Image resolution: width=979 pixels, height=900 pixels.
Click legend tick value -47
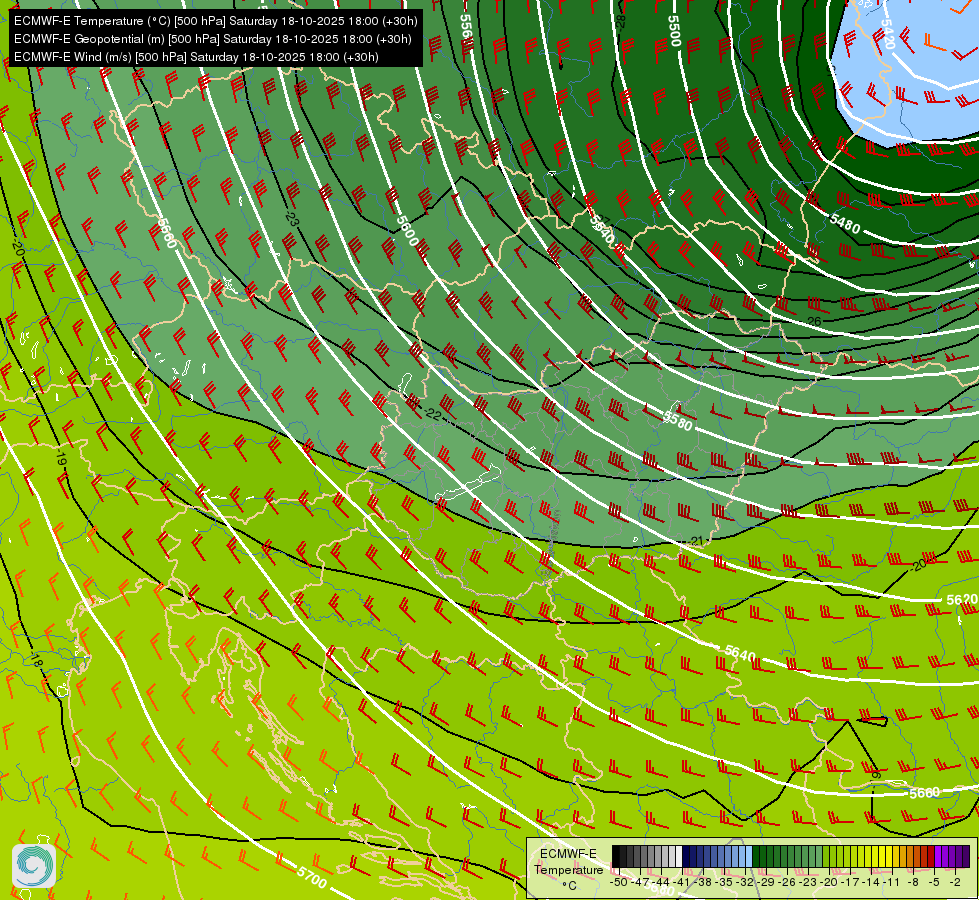(640, 883)
